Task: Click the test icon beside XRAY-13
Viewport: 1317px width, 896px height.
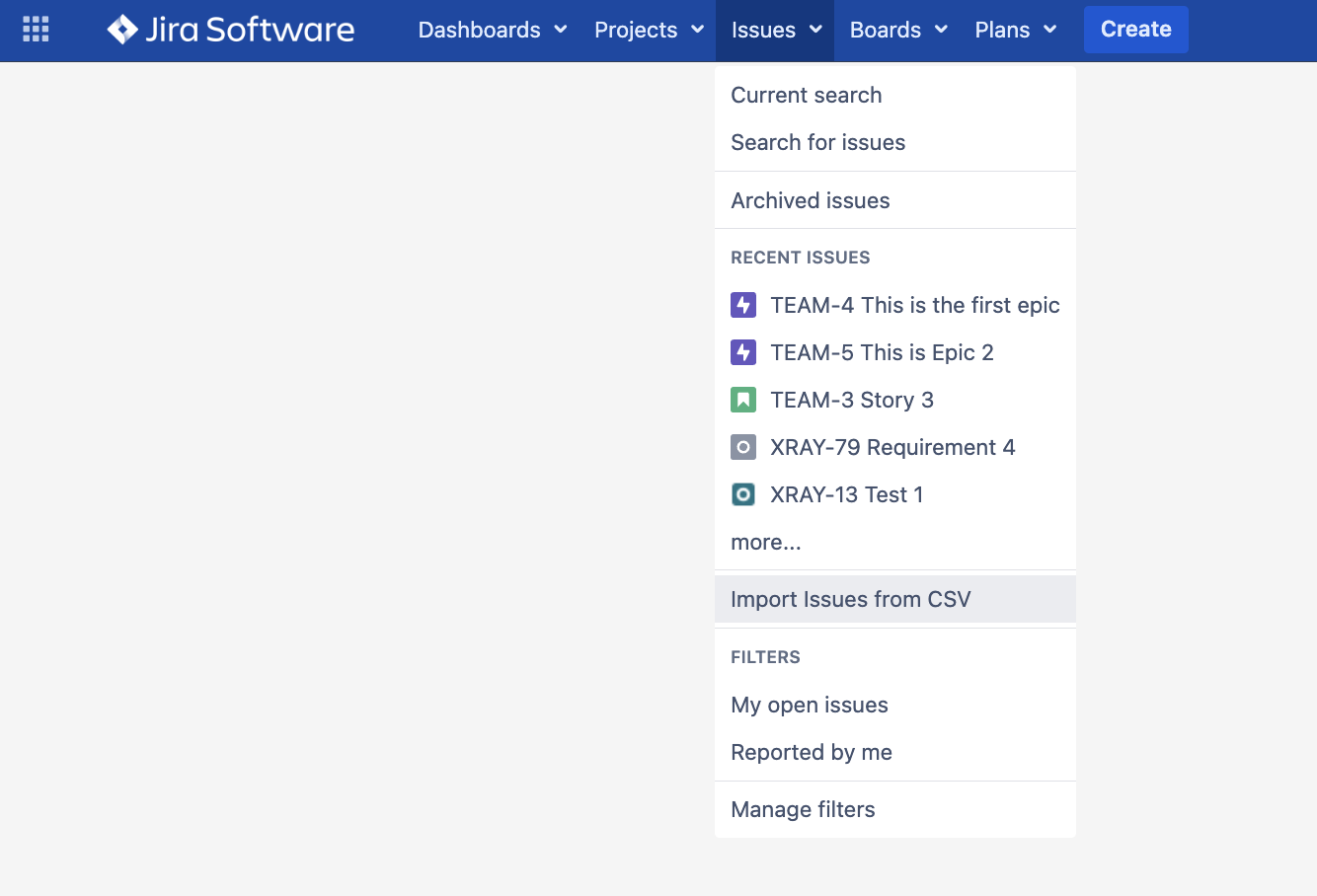Action: 743,494
